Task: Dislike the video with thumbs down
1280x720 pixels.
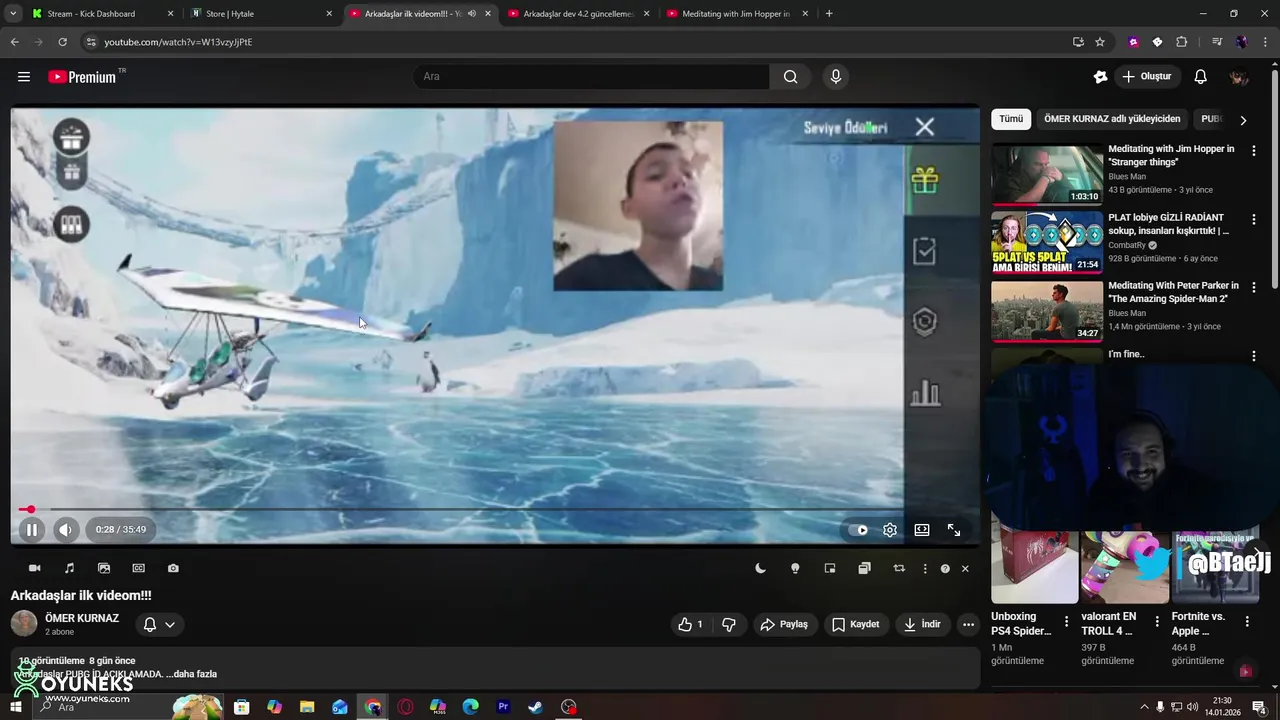Action: pos(729,624)
